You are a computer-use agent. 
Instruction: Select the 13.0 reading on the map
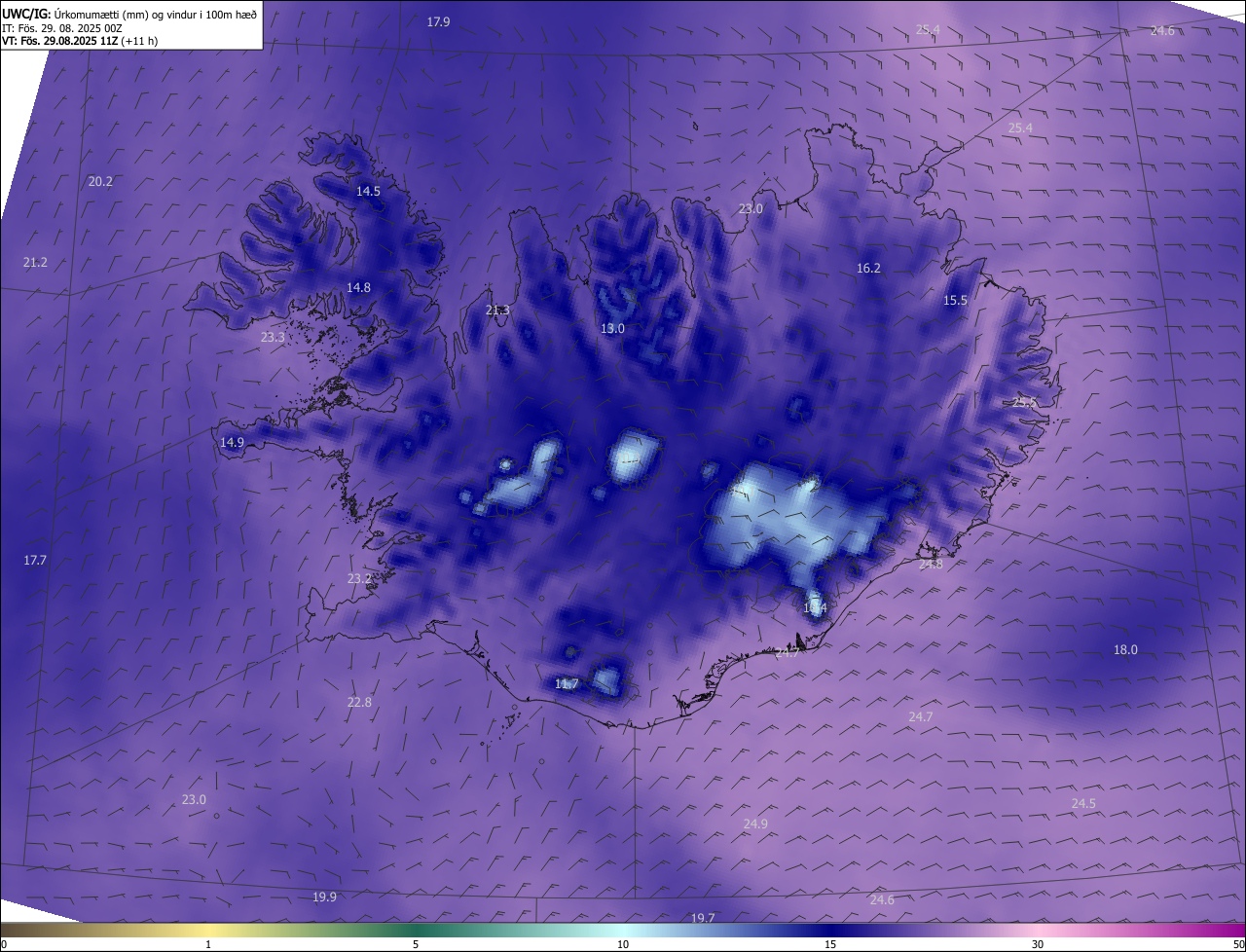click(612, 328)
